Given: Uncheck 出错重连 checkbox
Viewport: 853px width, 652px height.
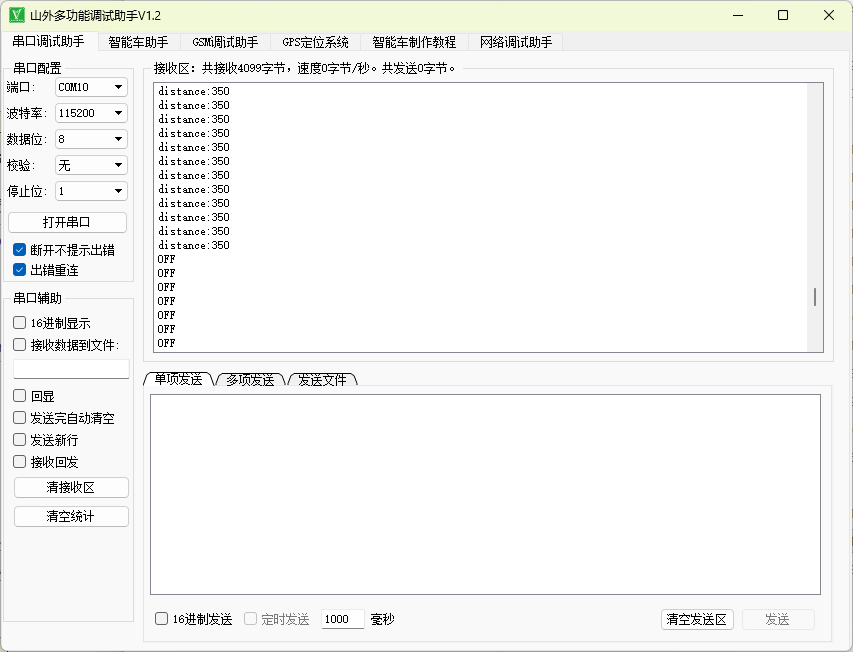Looking at the screenshot, I should tap(20, 270).
